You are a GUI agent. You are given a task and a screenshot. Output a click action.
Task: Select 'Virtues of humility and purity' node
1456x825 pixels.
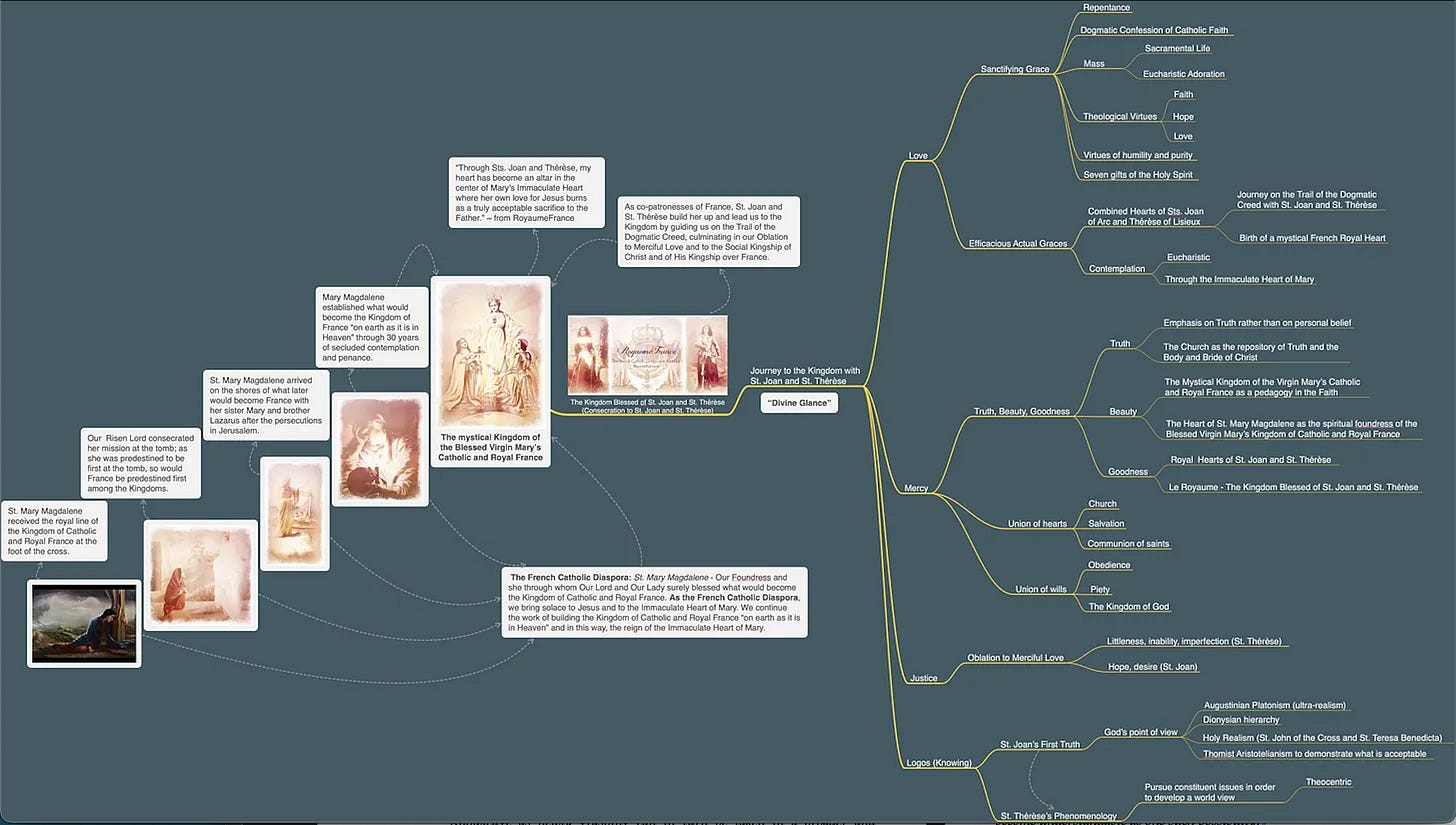click(x=1139, y=155)
